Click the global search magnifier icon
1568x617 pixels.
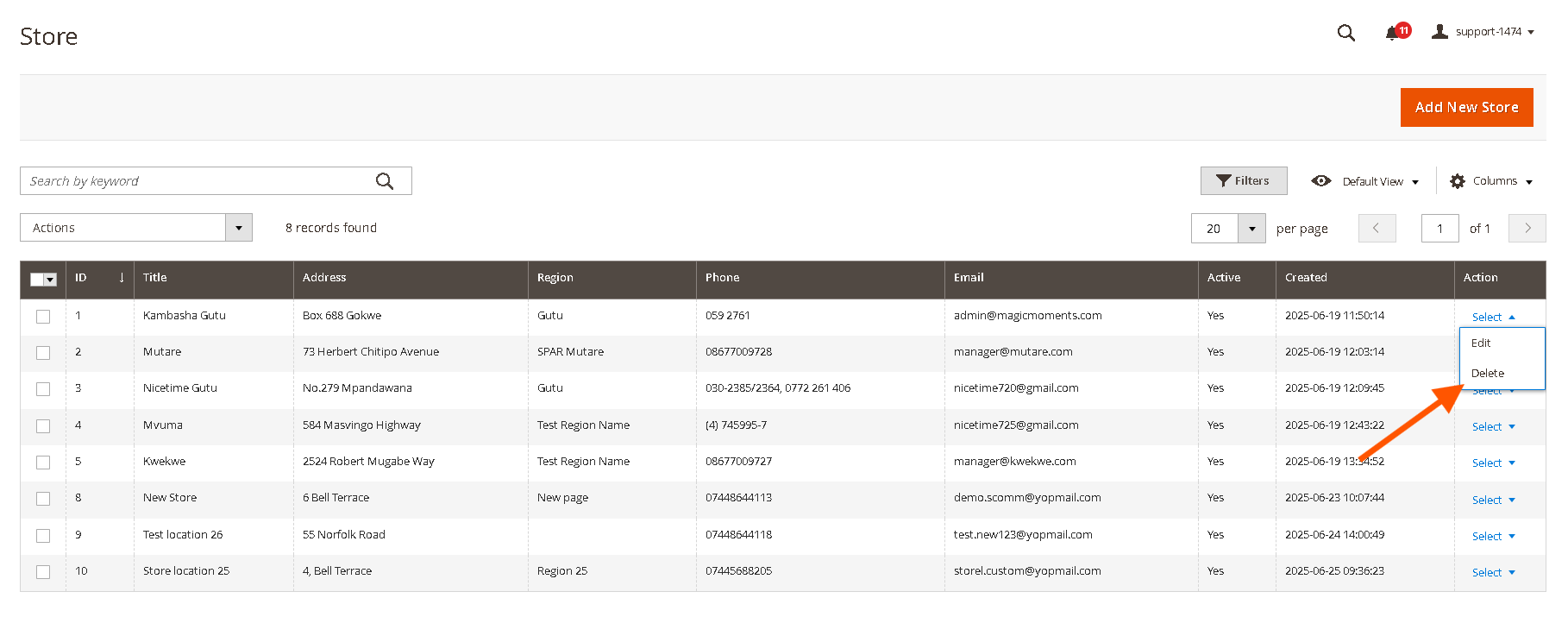pos(1345,33)
